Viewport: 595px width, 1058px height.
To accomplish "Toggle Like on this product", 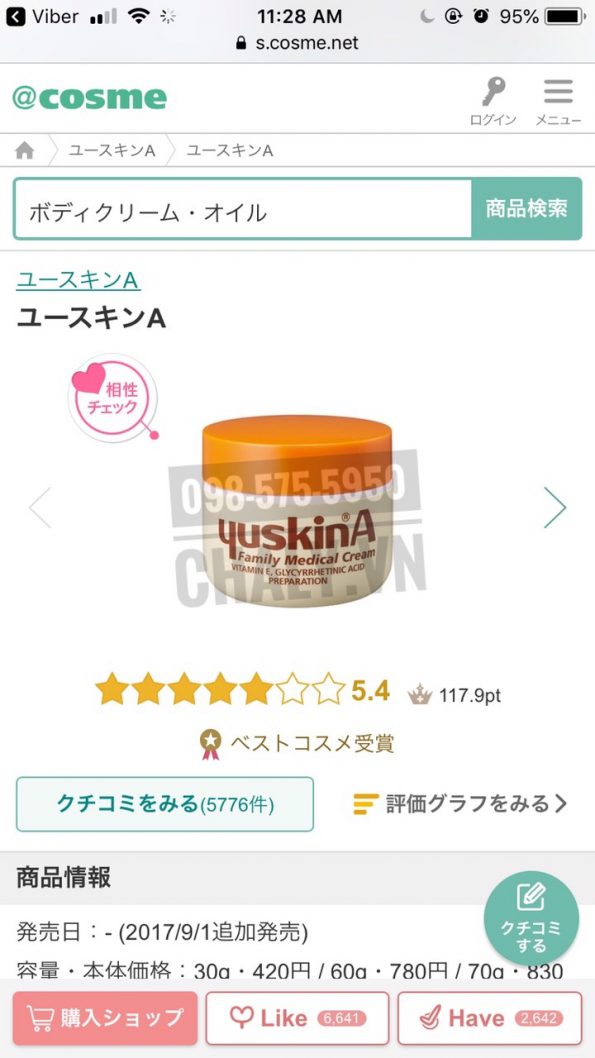I will coord(298,1018).
